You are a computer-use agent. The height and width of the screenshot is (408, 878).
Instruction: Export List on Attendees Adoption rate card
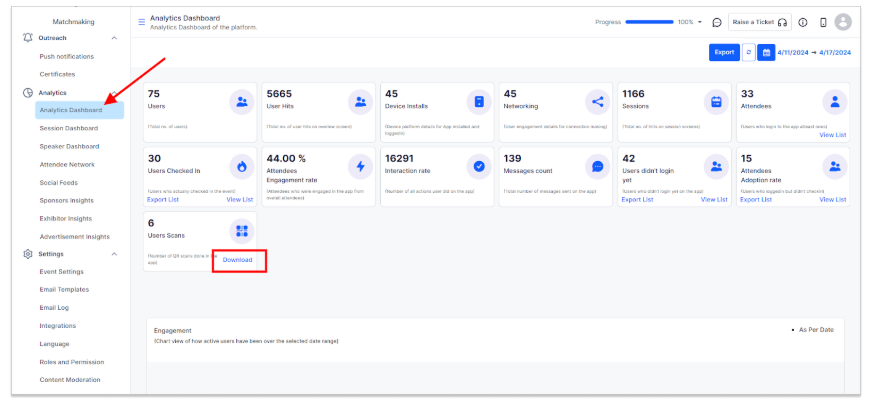pos(756,200)
